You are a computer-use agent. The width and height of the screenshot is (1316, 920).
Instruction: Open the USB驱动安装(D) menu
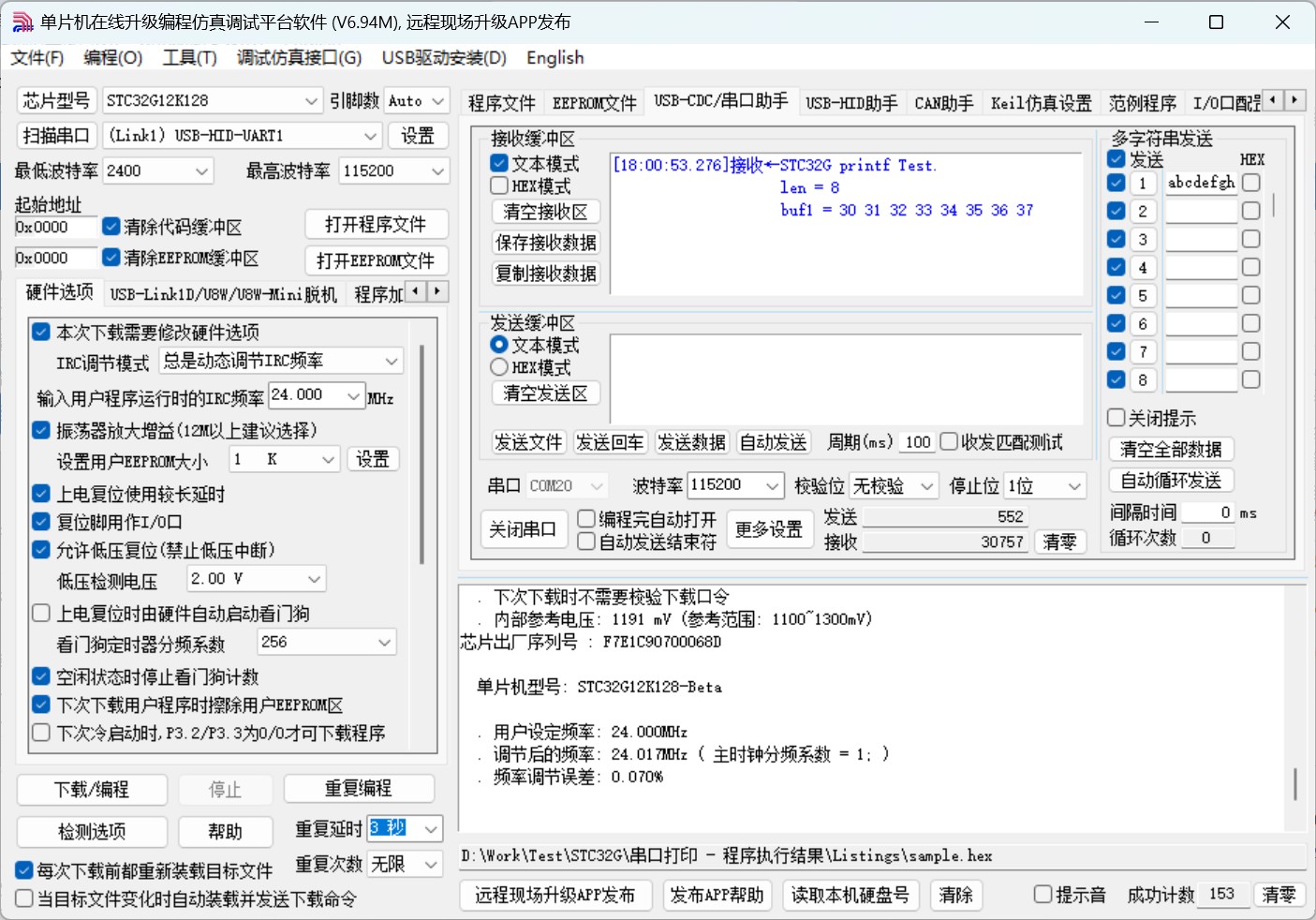(444, 58)
